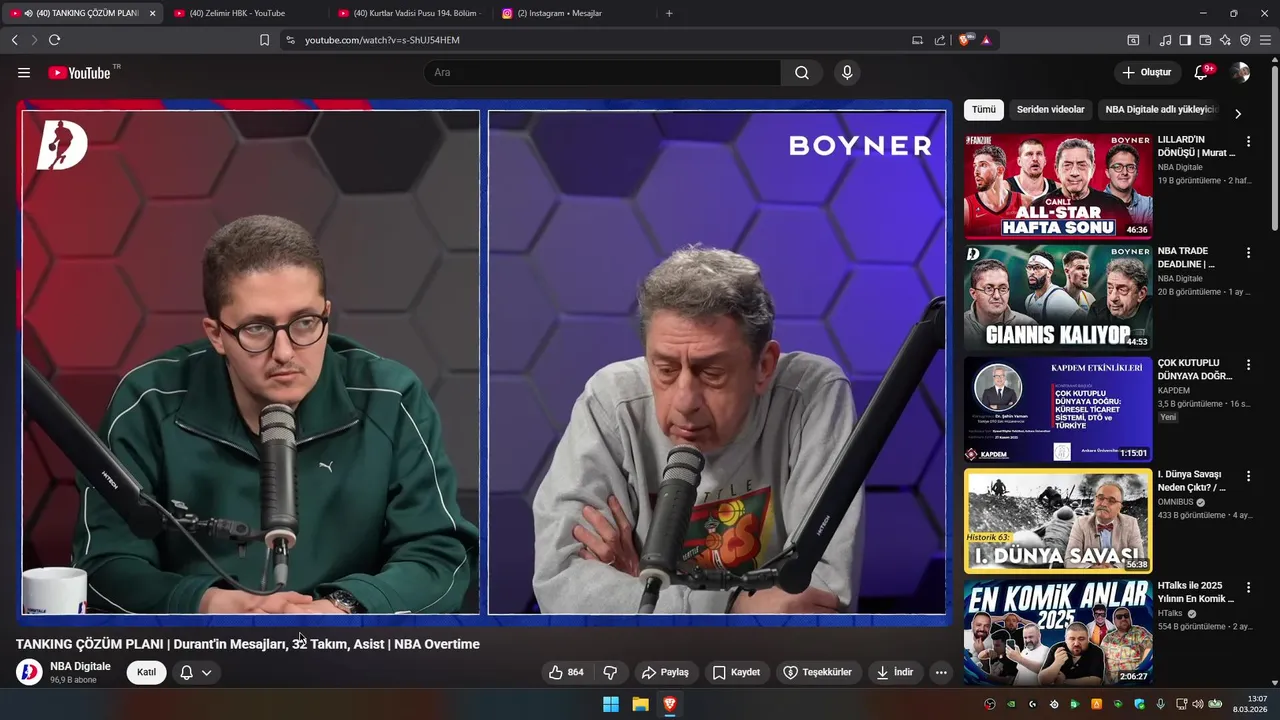Open I. DÜNYA SAVAŞI video thumbnail
The image size is (1280, 720).
(1058, 521)
